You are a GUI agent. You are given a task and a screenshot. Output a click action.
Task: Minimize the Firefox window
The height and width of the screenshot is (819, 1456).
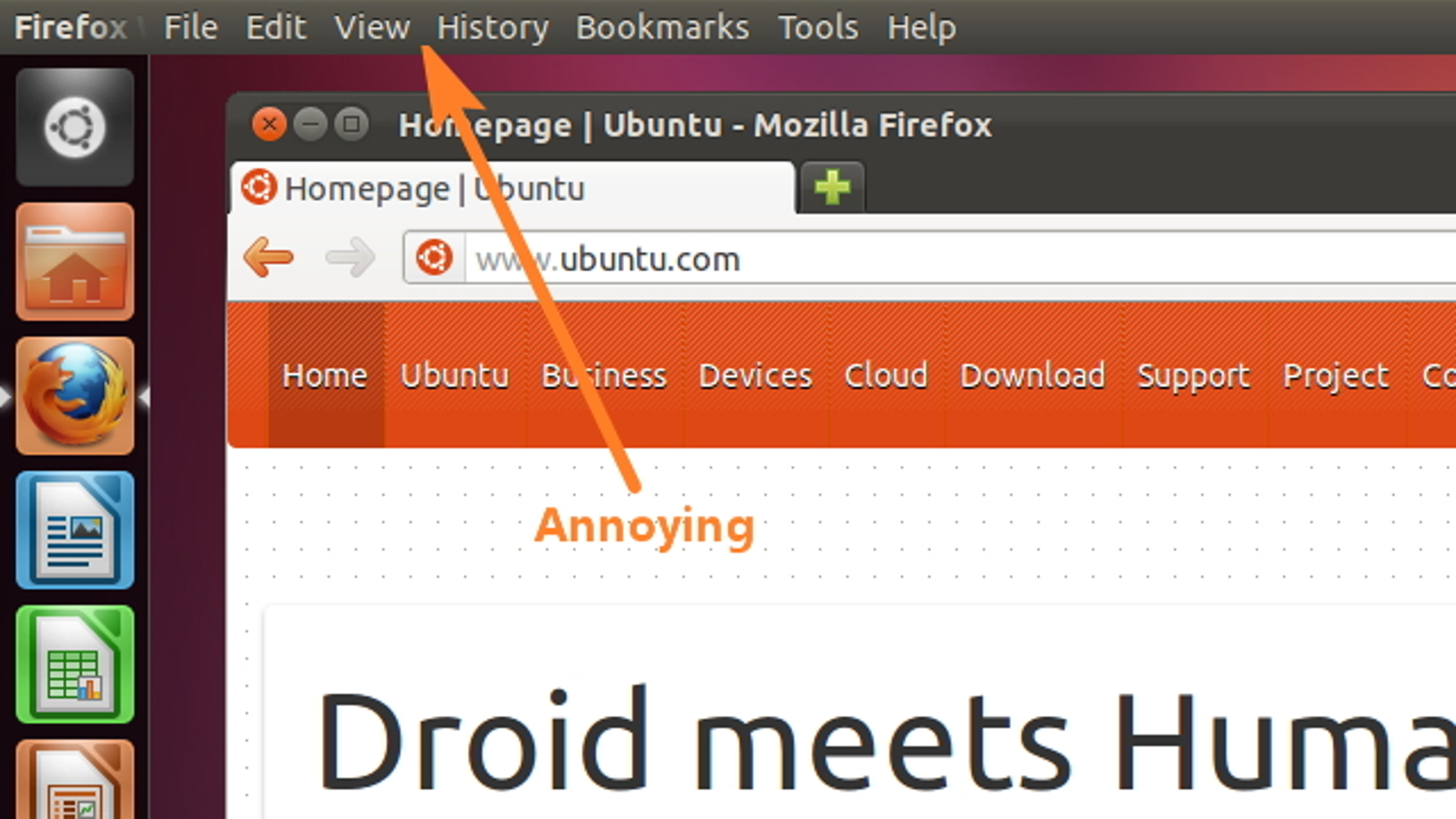310,124
